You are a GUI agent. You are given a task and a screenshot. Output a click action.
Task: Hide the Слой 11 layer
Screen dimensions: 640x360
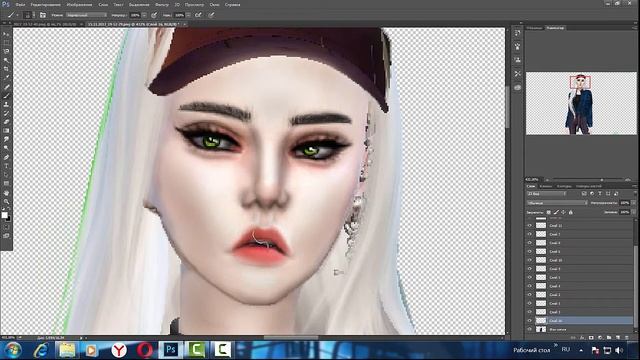530,225
